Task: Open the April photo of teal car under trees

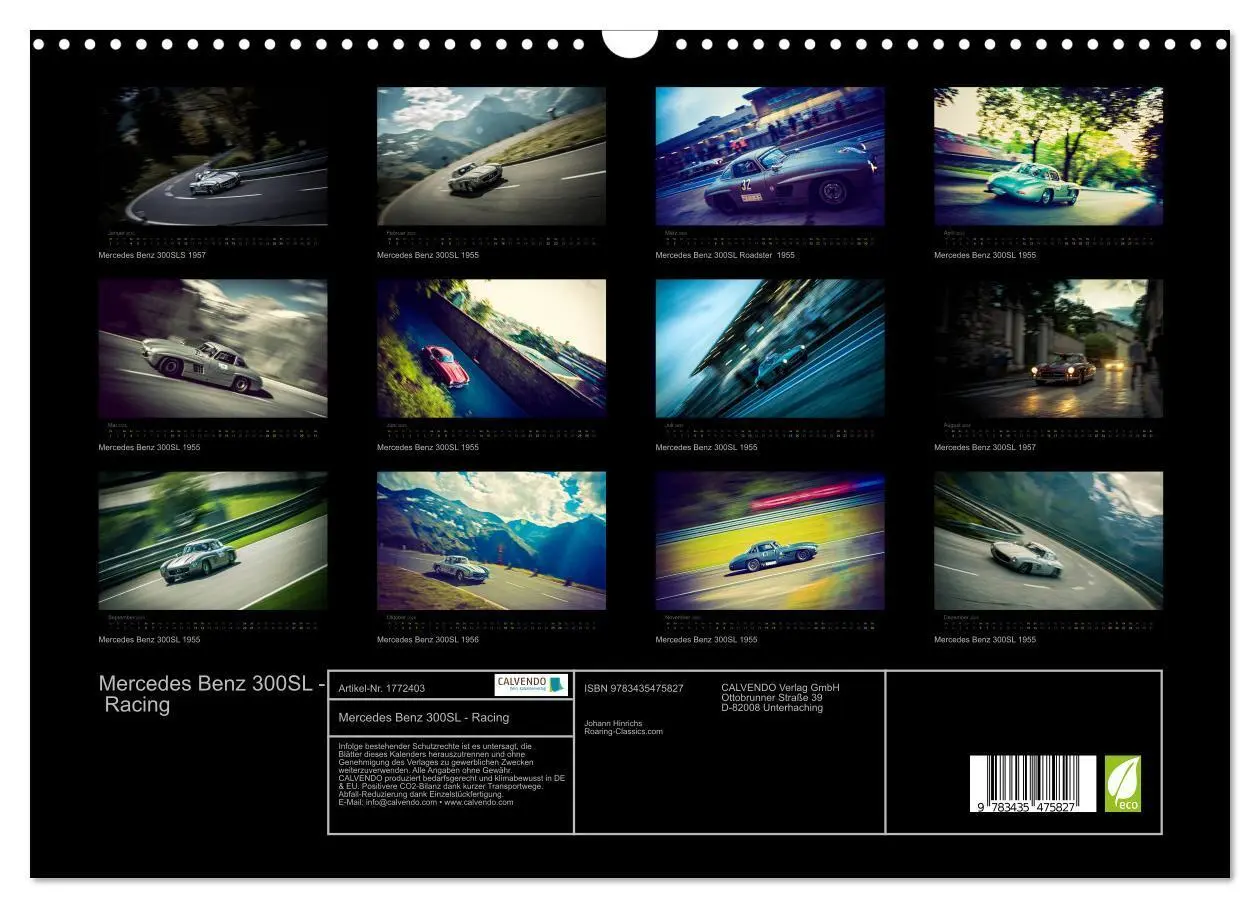Action: click(1049, 156)
